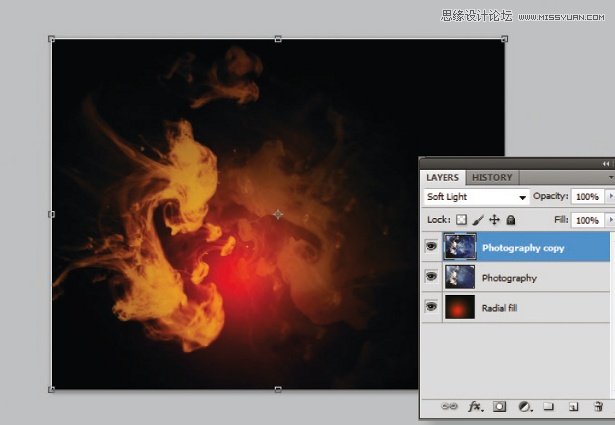Expand the Opacity slider arrow
This screenshot has height=425, width=615.
(x=609, y=197)
